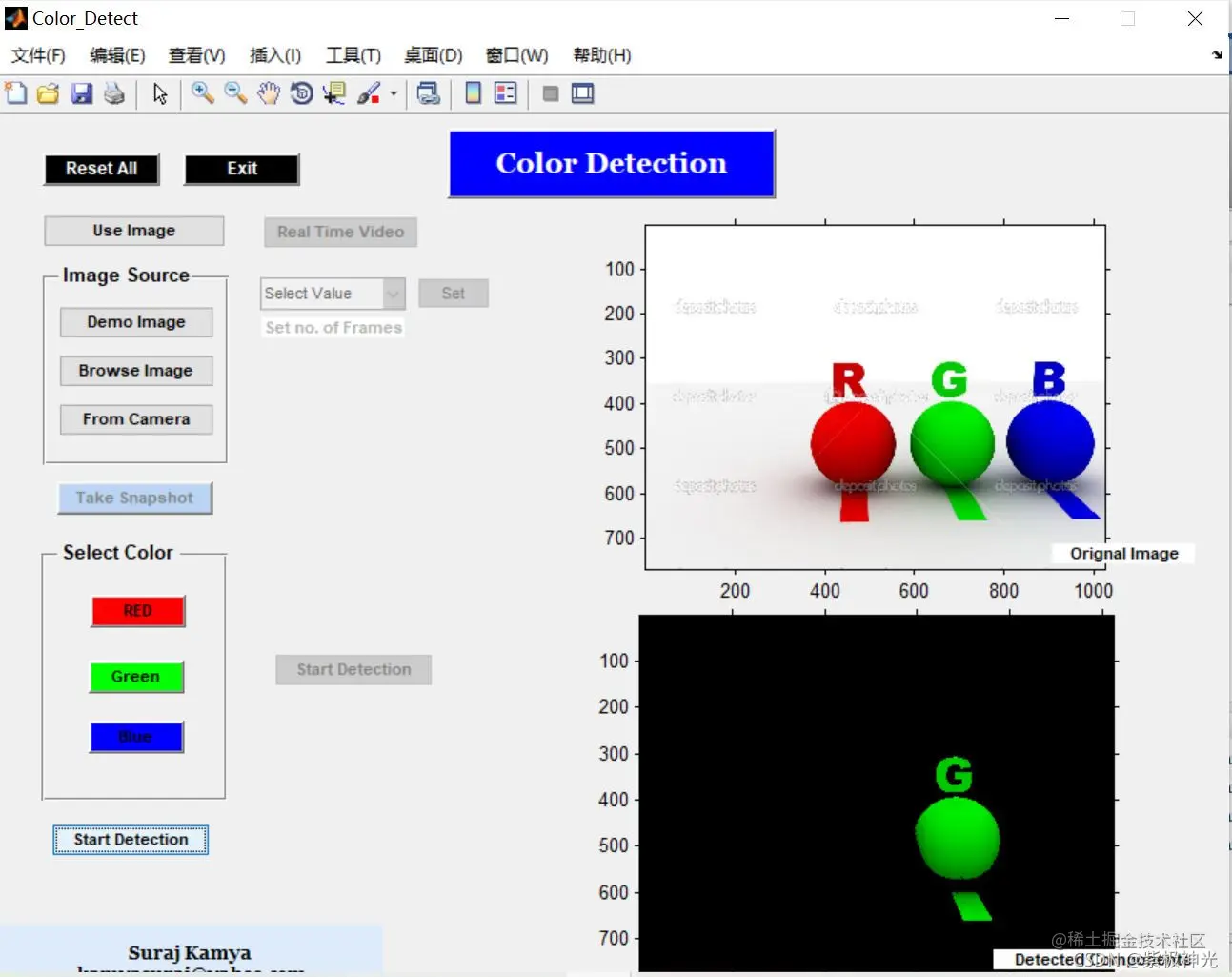The width and height of the screenshot is (1232, 977).
Task: Click the grayed Start Detection button
Action: click(353, 670)
